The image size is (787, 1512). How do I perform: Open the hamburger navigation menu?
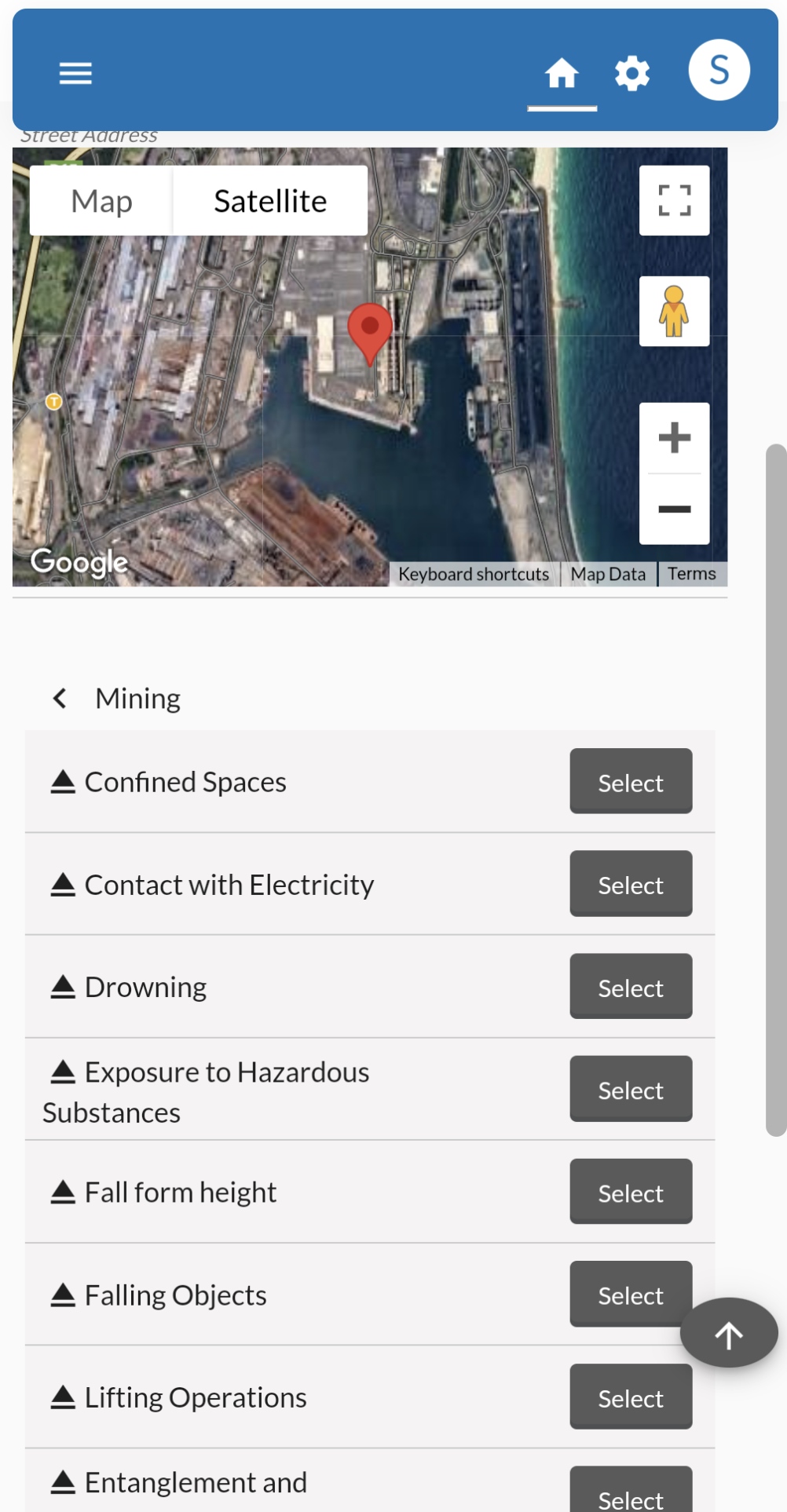(75, 73)
